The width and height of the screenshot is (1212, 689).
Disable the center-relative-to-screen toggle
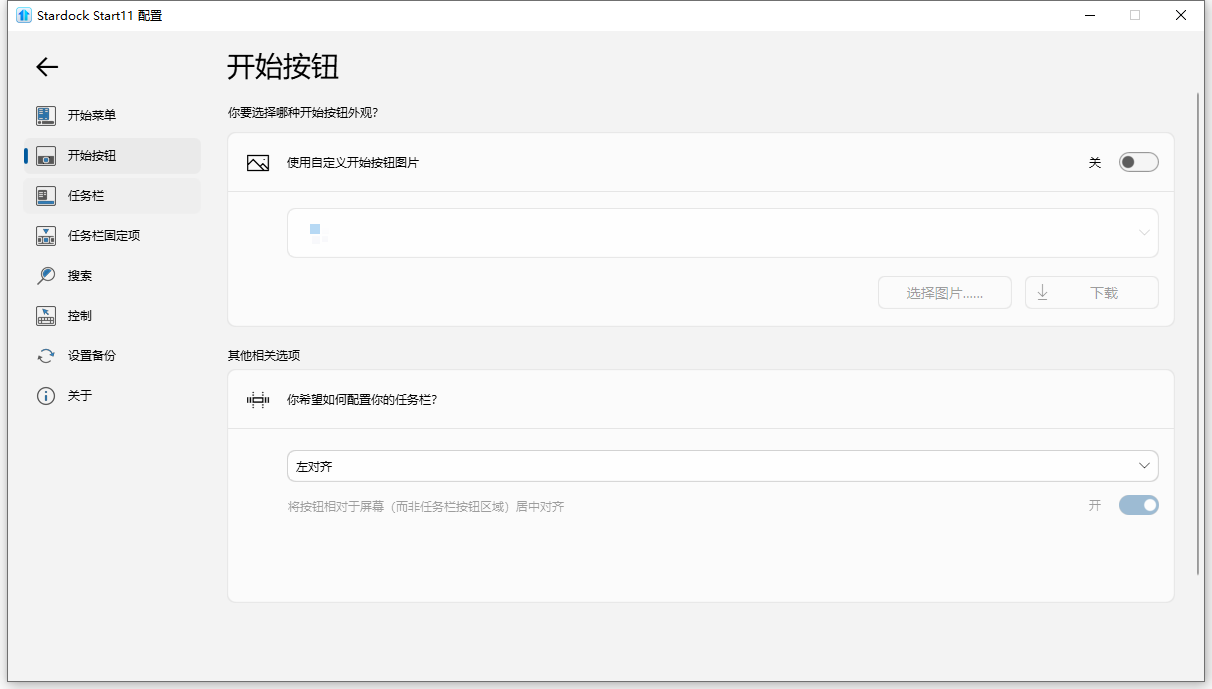click(x=1138, y=505)
